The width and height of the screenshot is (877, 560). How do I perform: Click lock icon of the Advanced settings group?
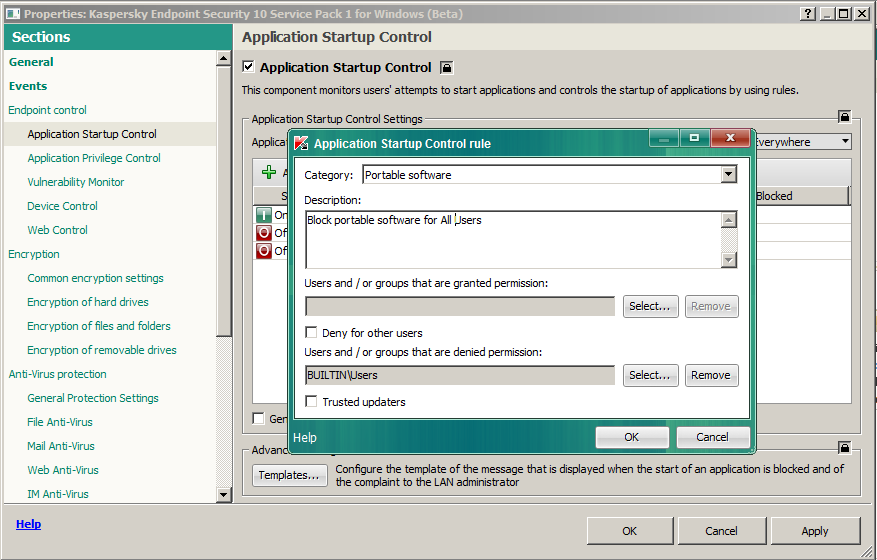coord(844,448)
